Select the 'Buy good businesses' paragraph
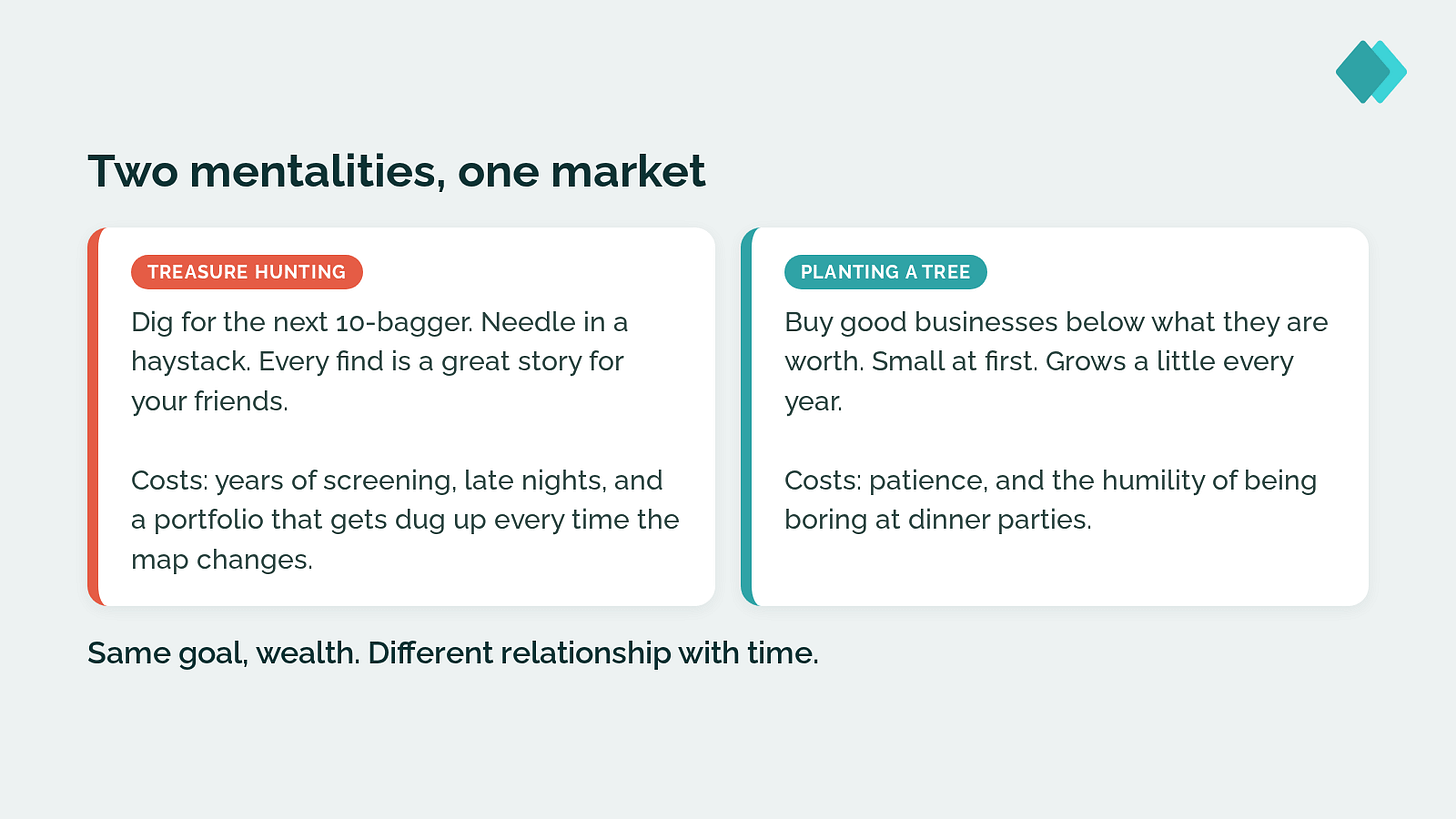 coord(1056,362)
